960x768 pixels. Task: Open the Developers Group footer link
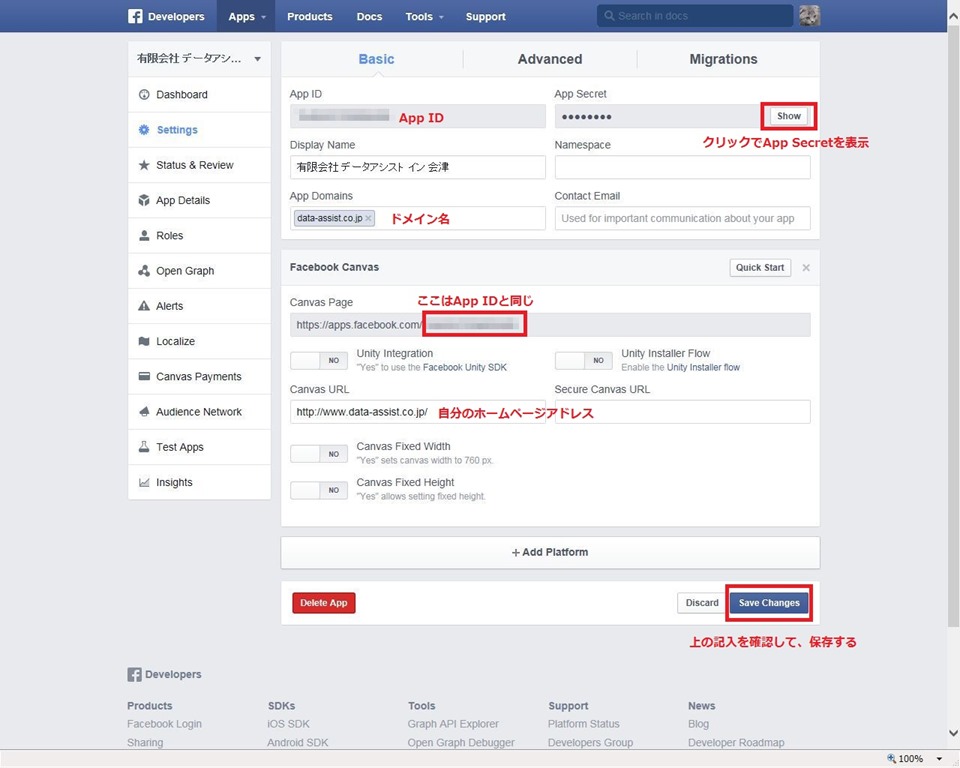coord(590,742)
